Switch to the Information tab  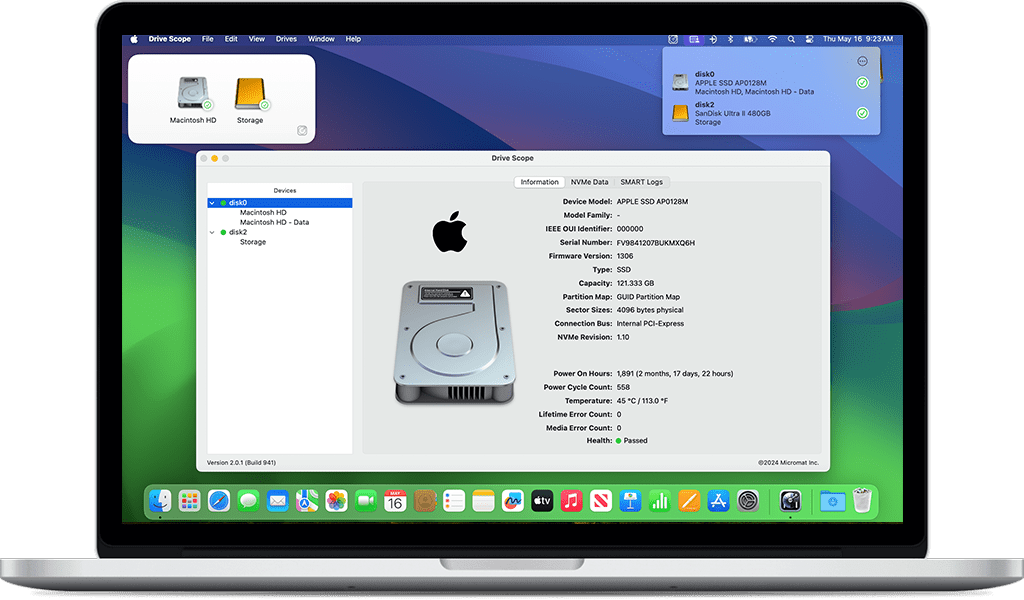[x=539, y=182]
